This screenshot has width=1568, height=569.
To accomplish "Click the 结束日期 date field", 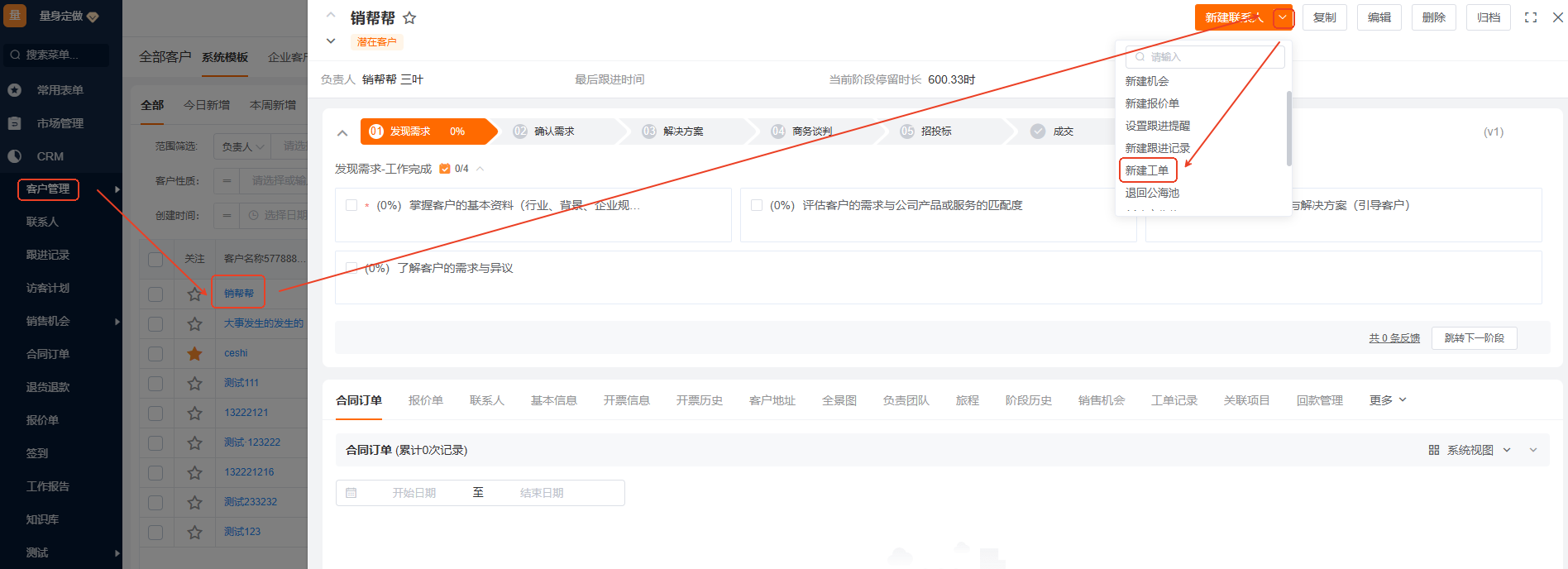I will point(542,493).
